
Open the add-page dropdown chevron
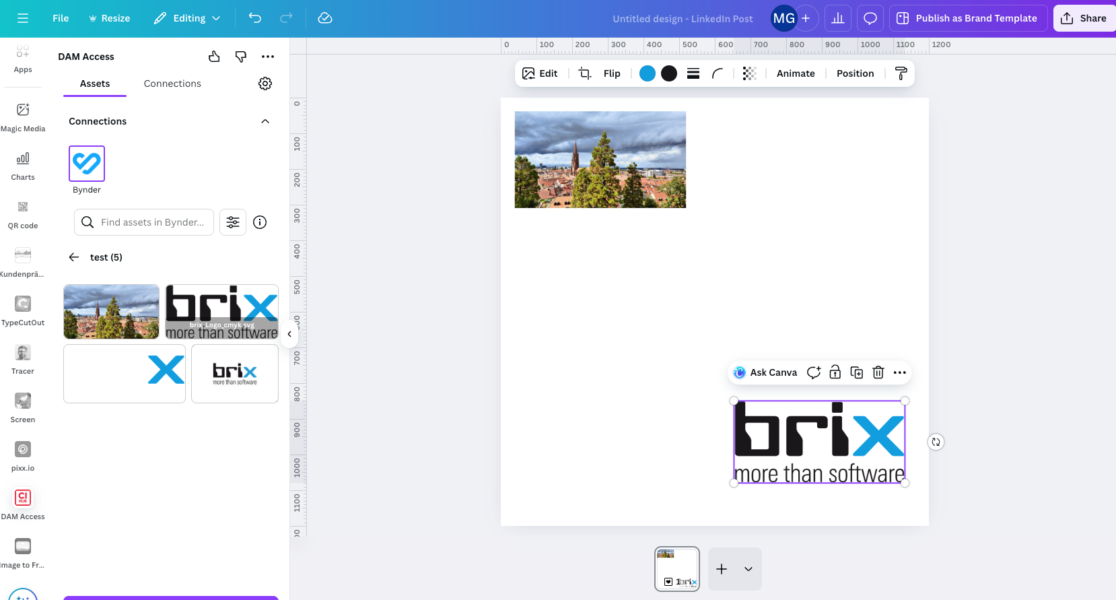tap(750, 568)
